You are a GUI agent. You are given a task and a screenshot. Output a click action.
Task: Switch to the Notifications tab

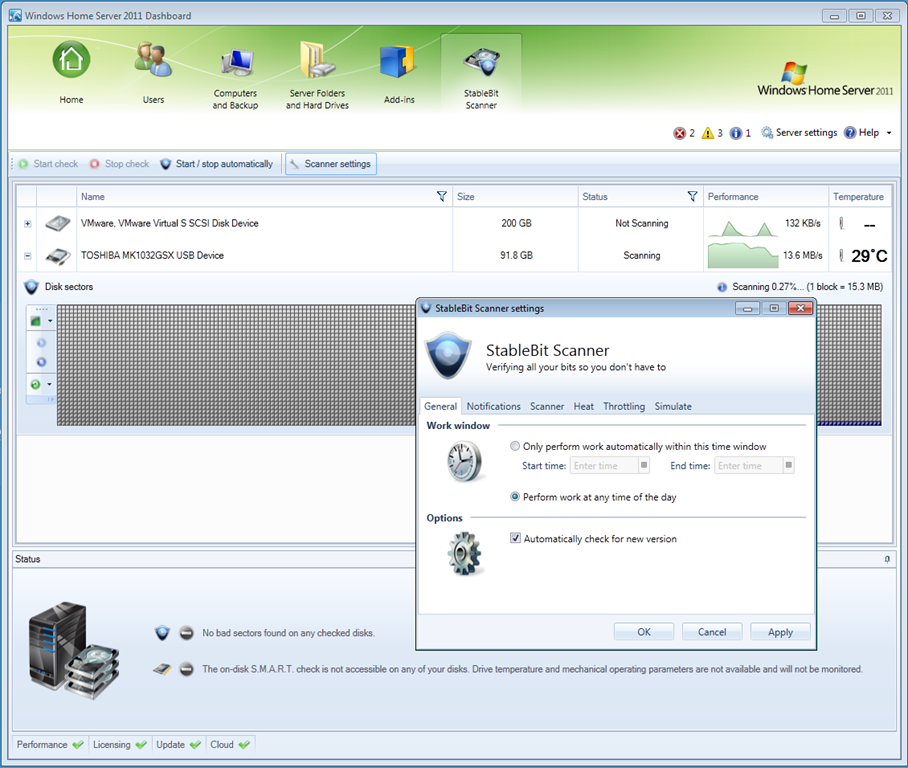[493, 407]
